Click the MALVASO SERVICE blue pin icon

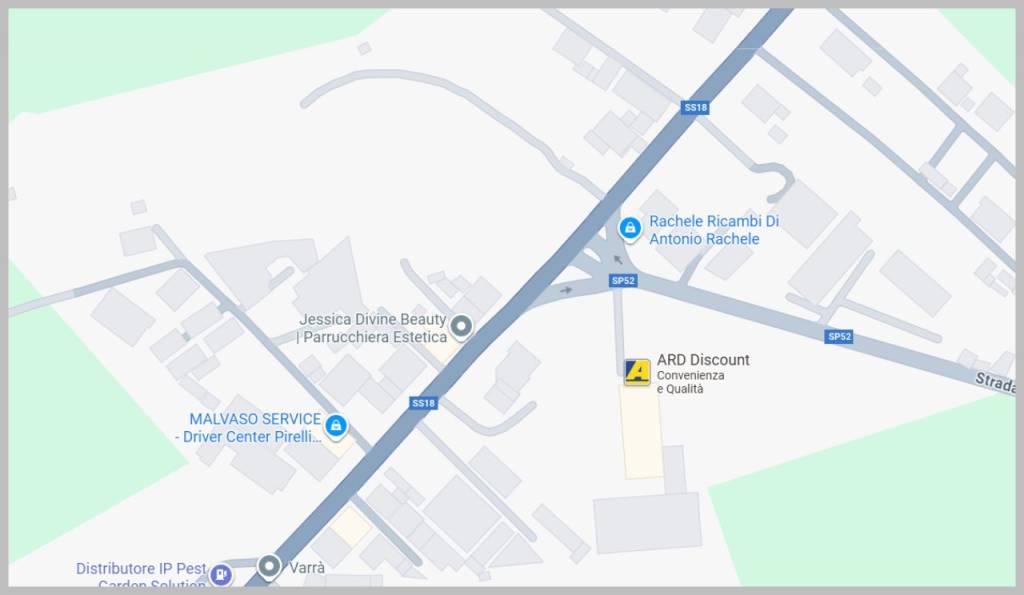tap(336, 426)
